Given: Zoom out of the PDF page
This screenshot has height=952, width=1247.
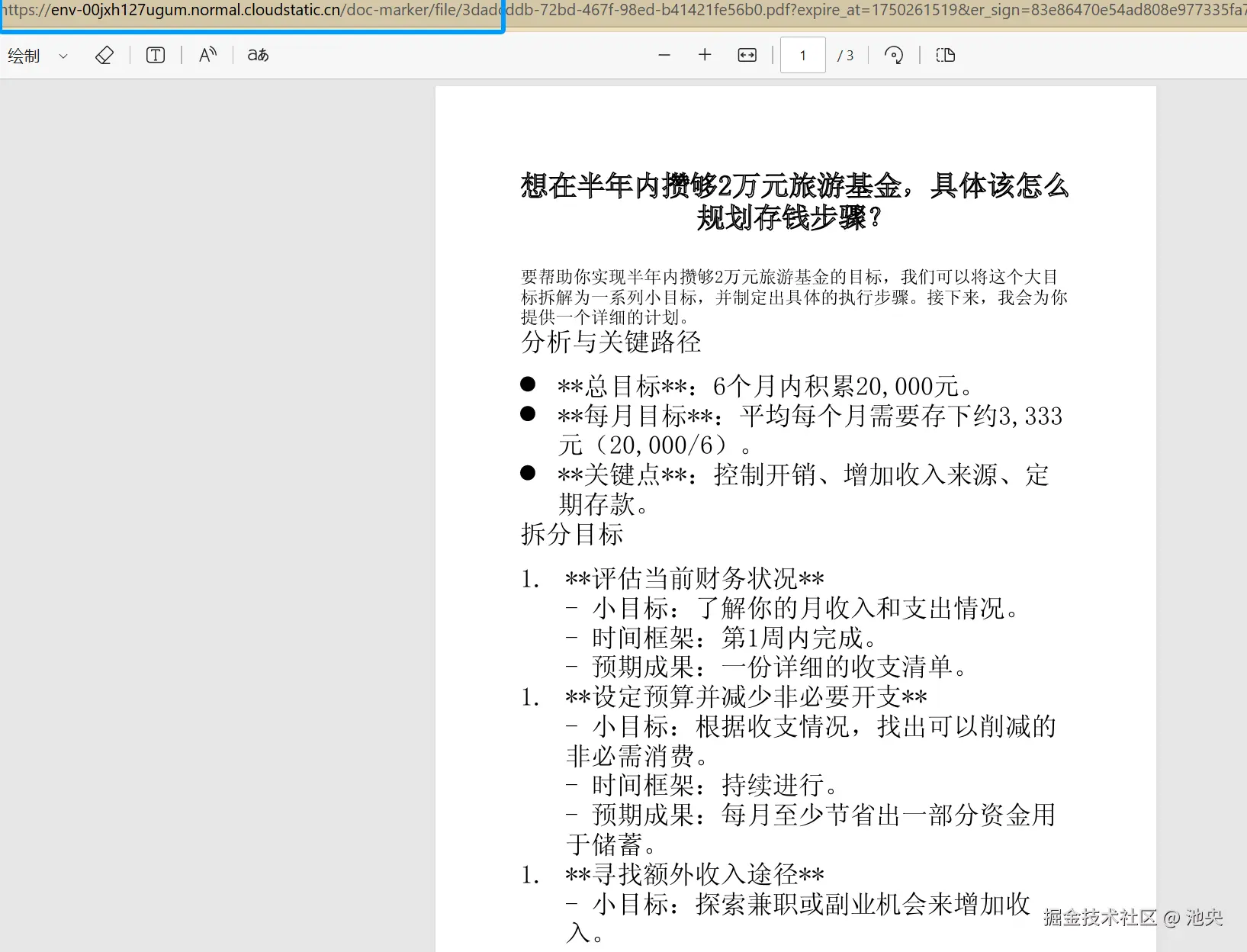Looking at the screenshot, I should (664, 54).
